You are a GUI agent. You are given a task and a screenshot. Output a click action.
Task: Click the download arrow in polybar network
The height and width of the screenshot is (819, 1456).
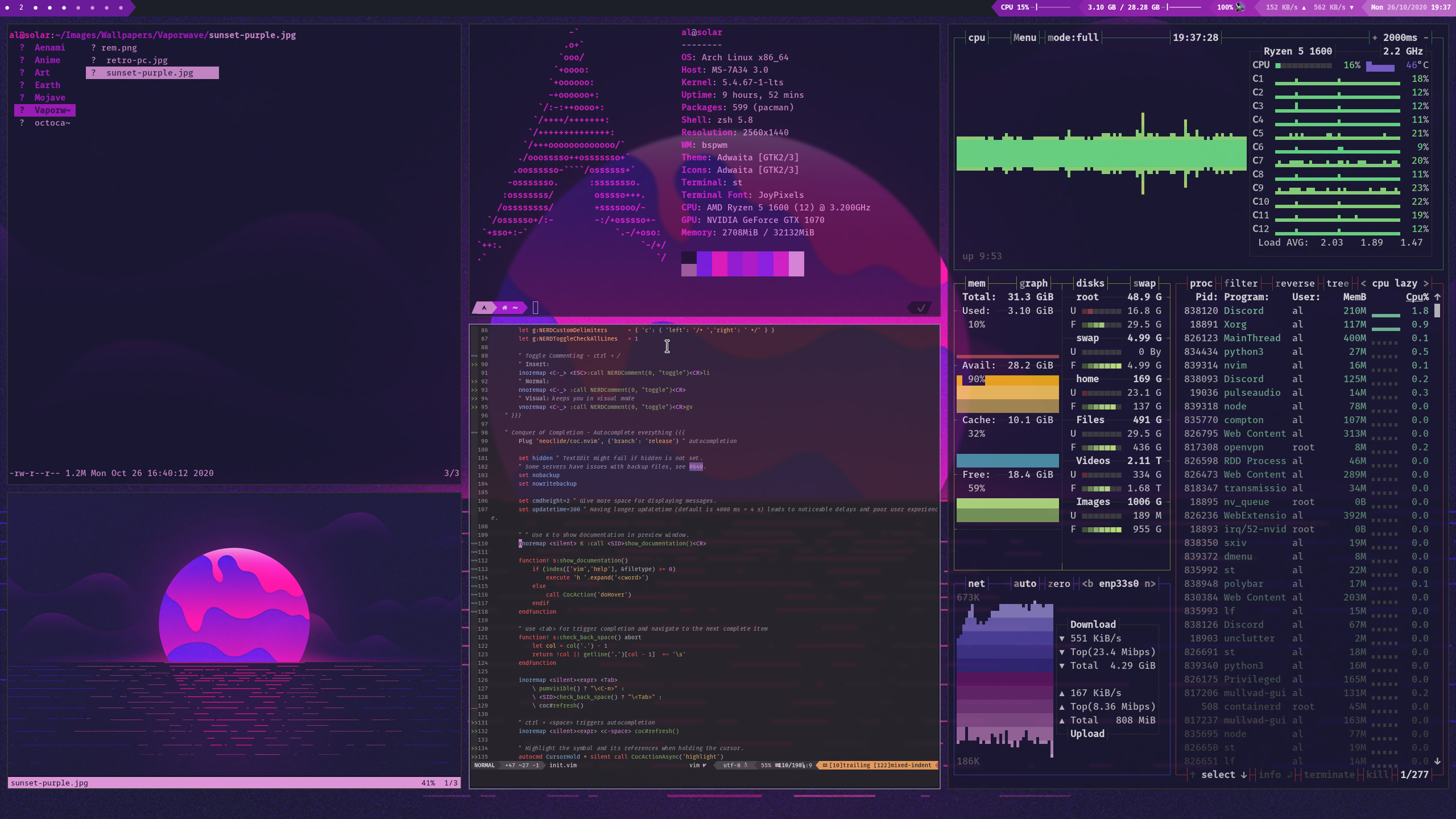pyautogui.click(x=1352, y=7)
